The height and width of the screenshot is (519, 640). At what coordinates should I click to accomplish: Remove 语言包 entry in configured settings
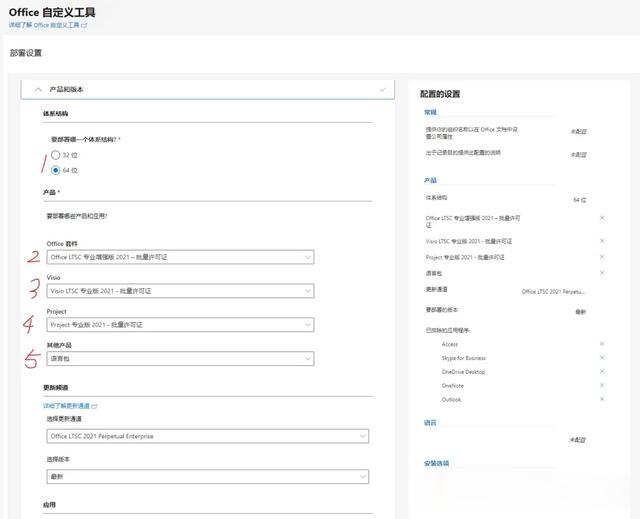[602, 273]
